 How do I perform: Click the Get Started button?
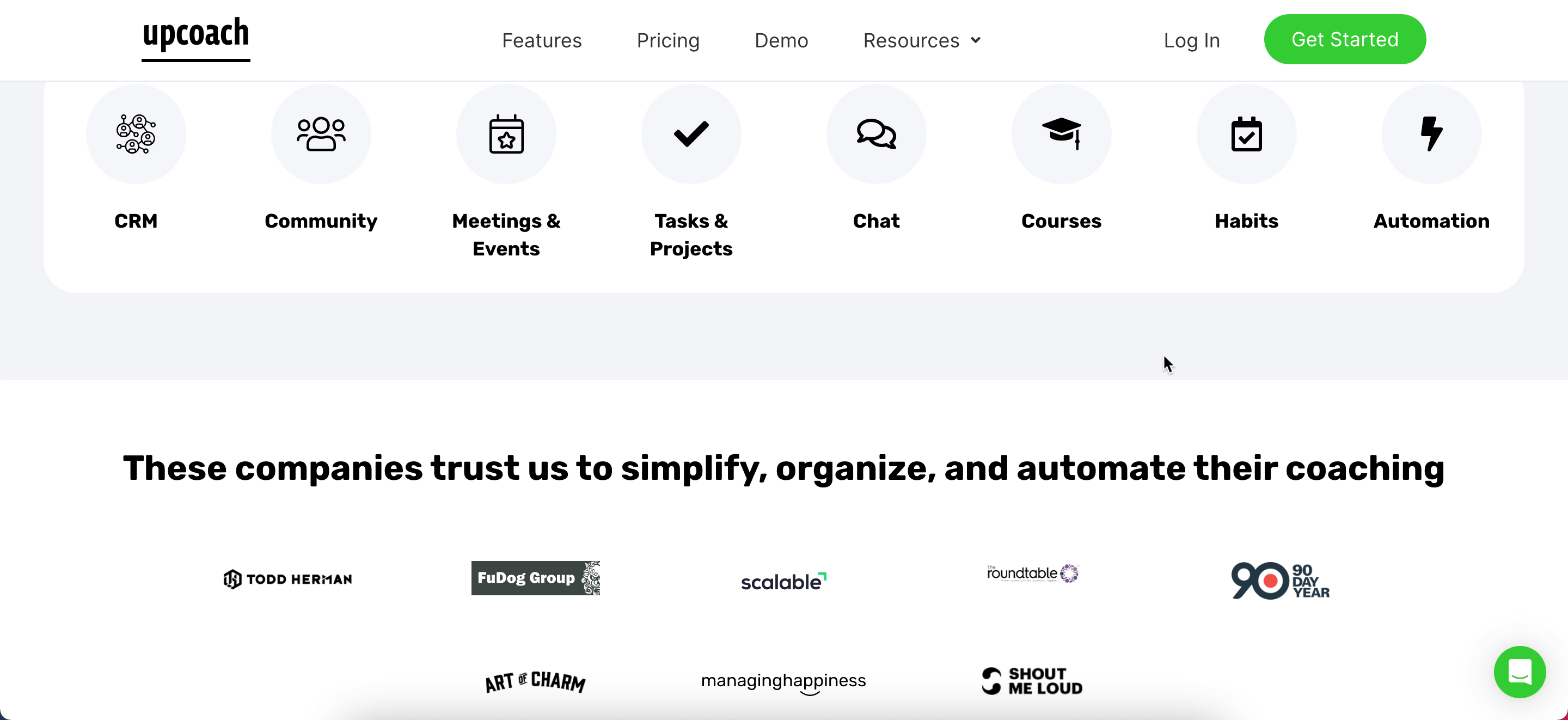click(1345, 39)
